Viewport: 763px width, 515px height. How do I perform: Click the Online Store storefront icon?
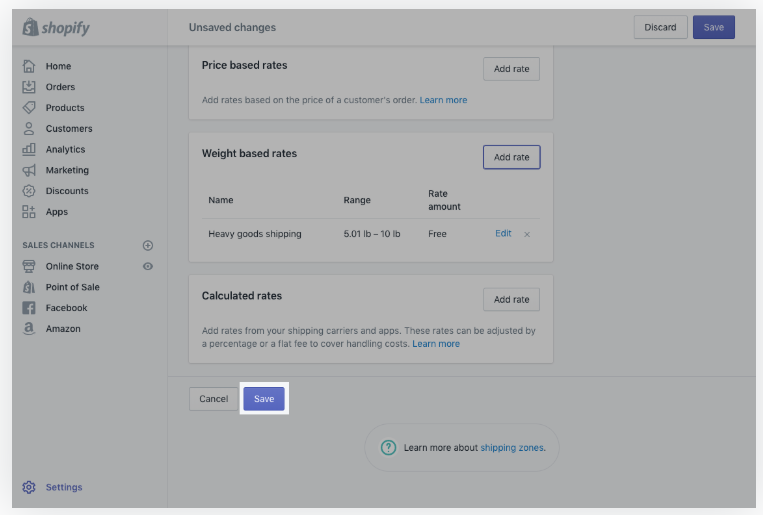point(29,266)
